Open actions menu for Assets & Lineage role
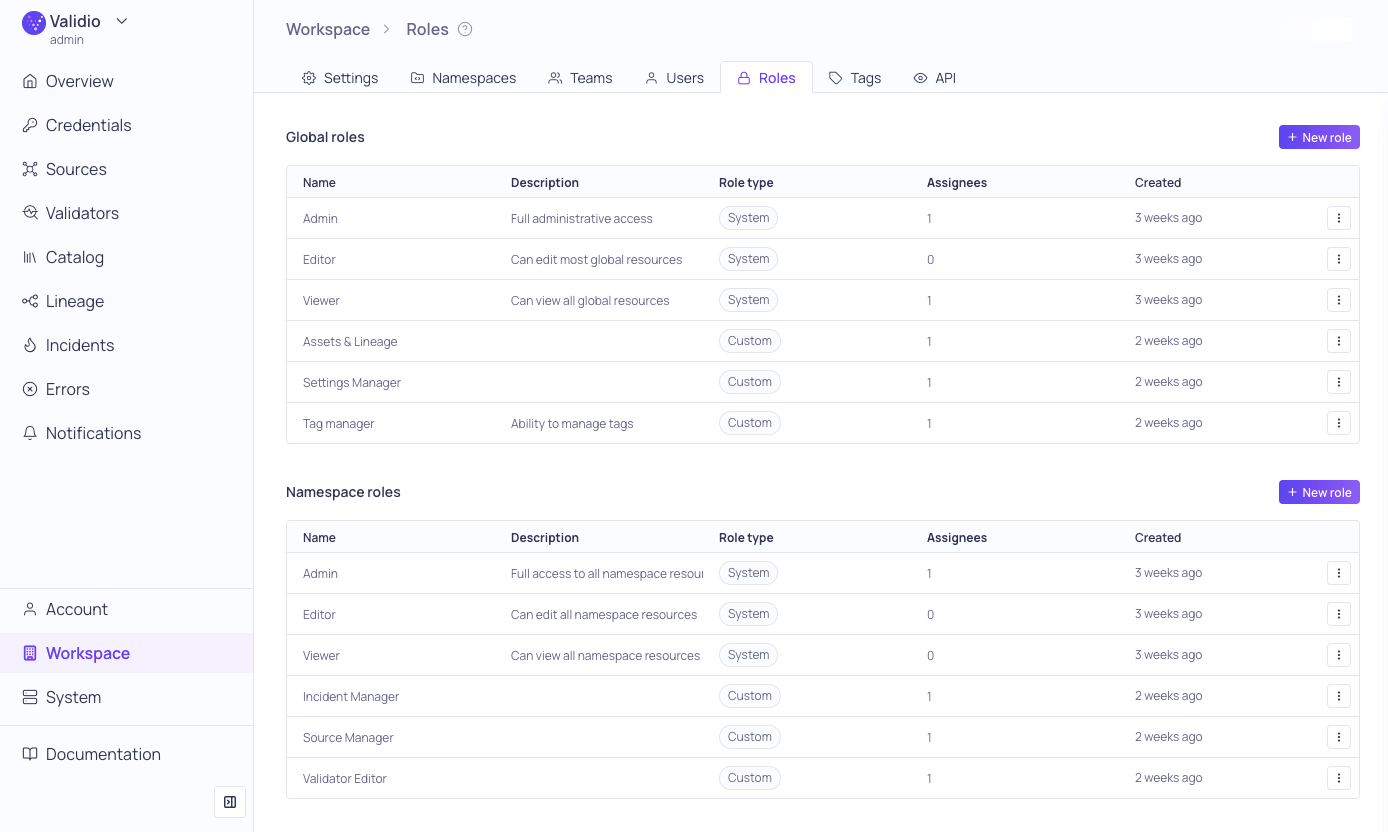1388x832 pixels. (1339, 341)
